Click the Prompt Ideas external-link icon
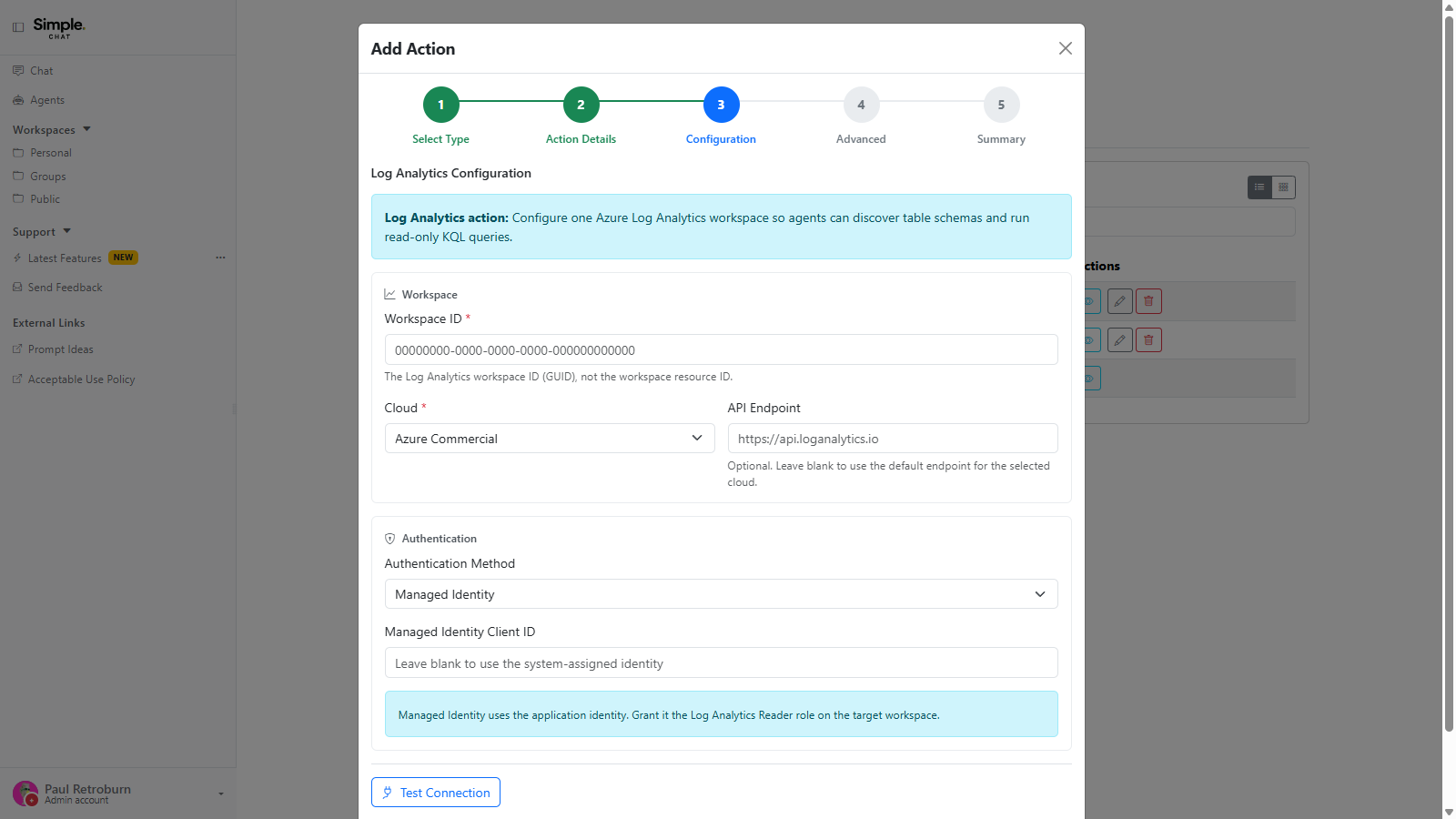Screen dimensions: 1456x819 17,349
